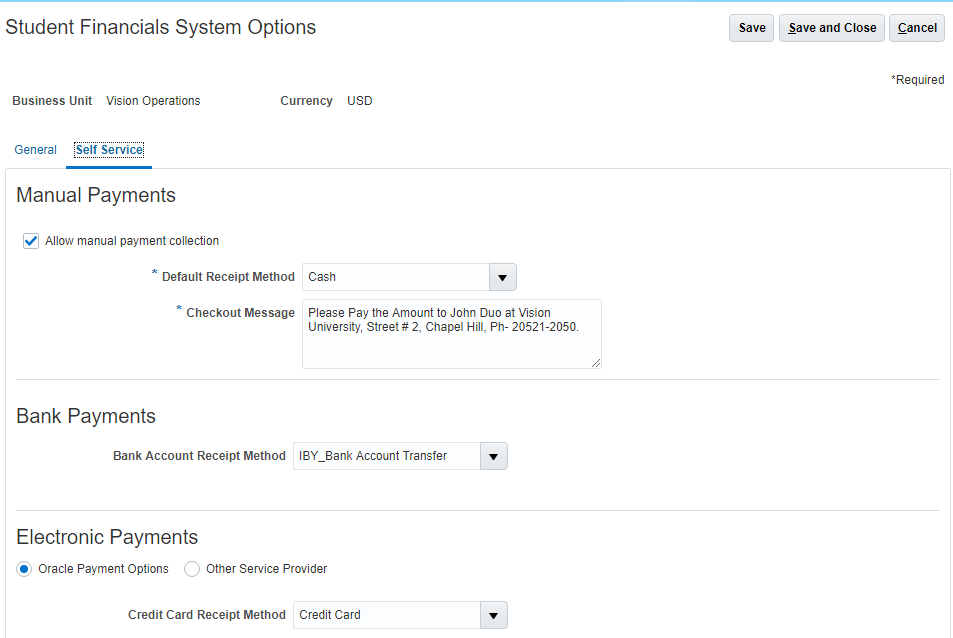Screen dimensions: 953x638
Task: Uncheck Allow manual payment collection
Action: pos(31,241)
